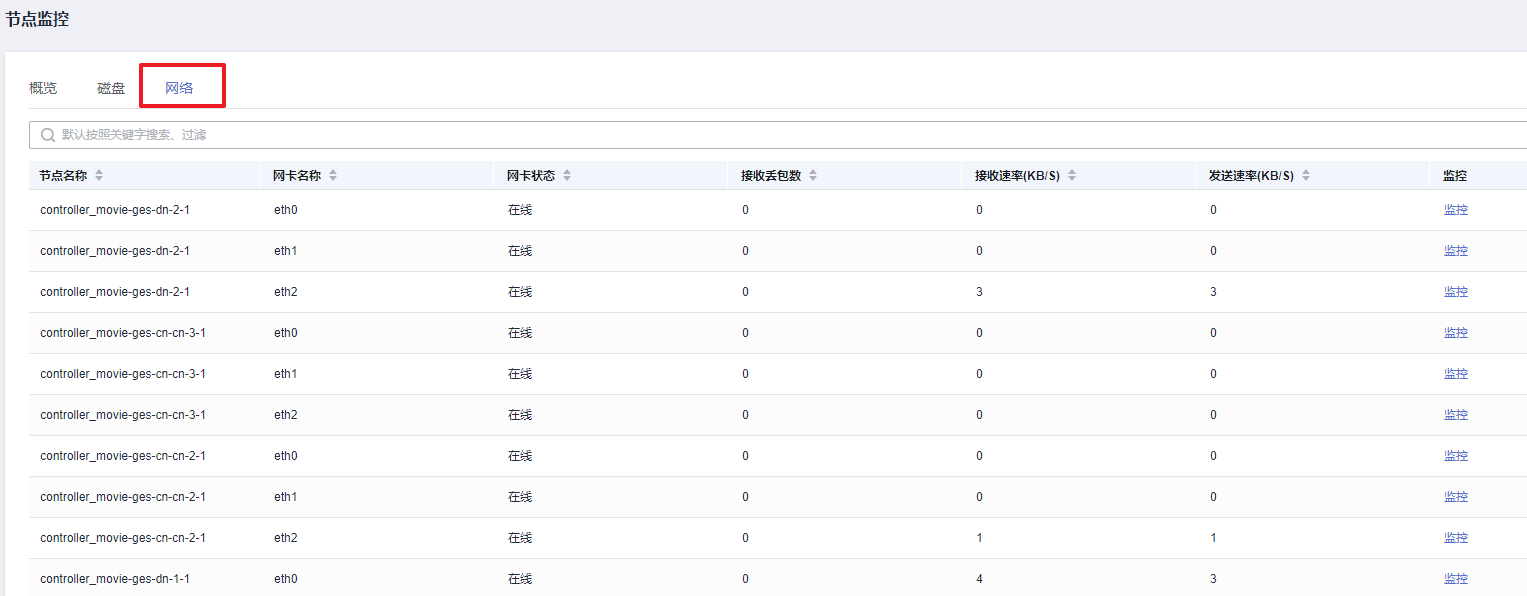Click the search magnifier icon
1527x596 pixels.
pyautogui.click(x=48, y=135)
